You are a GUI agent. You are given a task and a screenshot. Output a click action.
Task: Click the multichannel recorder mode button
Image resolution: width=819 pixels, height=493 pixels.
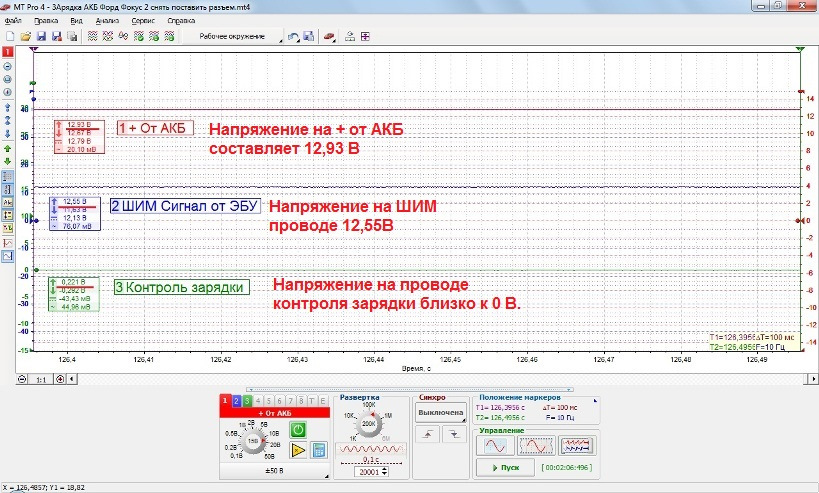(x=577, y=446)
